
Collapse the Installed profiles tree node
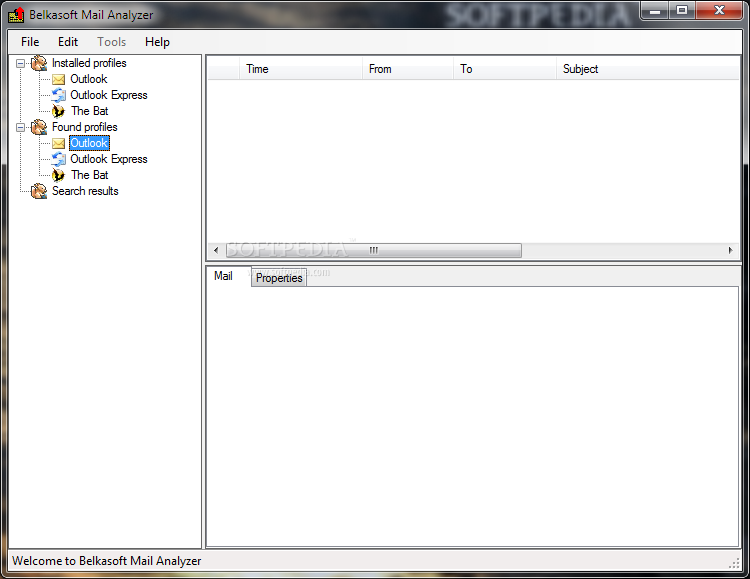[x=21, y=63]
